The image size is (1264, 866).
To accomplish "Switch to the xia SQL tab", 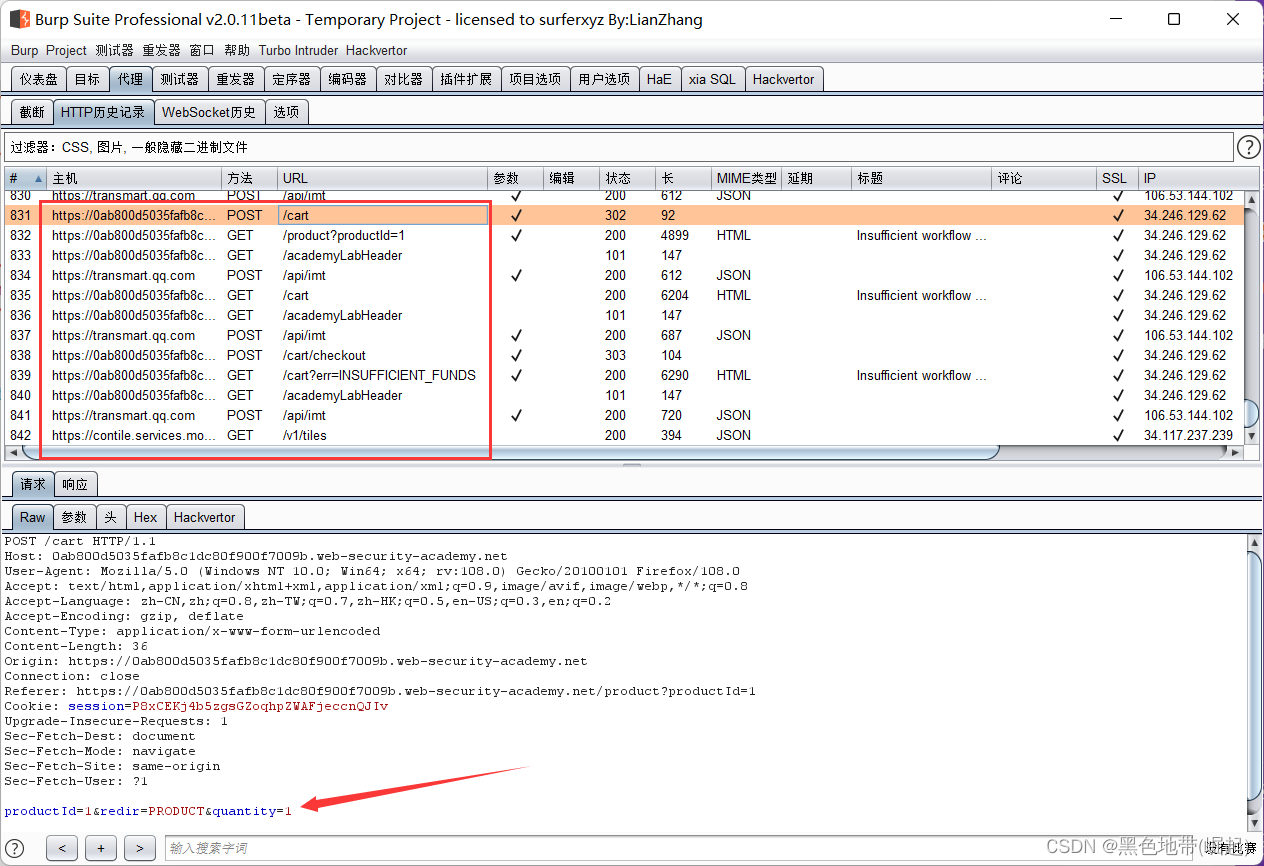I will 712,79.
